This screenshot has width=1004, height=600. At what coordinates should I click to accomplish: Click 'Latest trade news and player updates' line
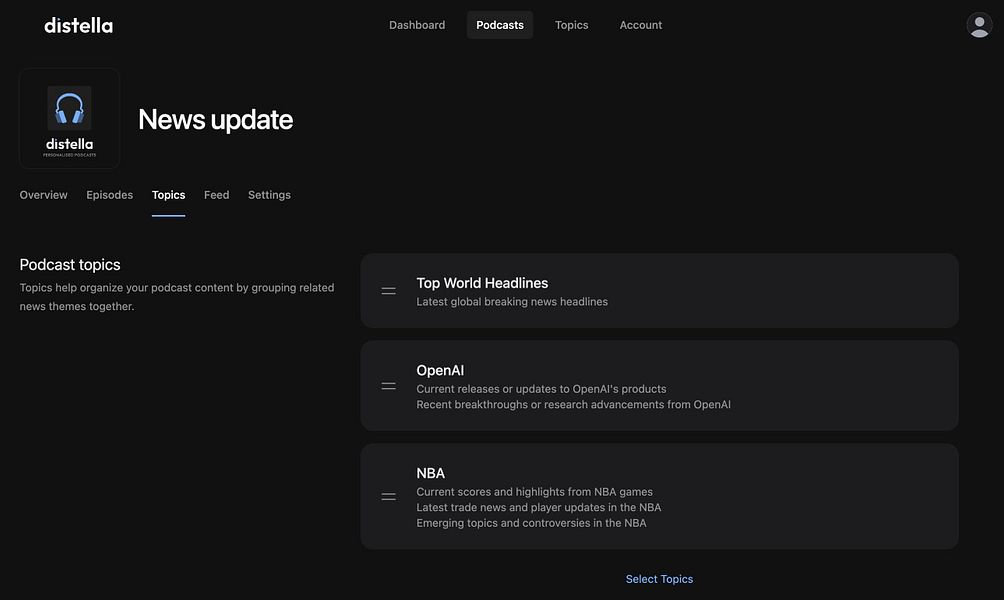pos(538,507)
